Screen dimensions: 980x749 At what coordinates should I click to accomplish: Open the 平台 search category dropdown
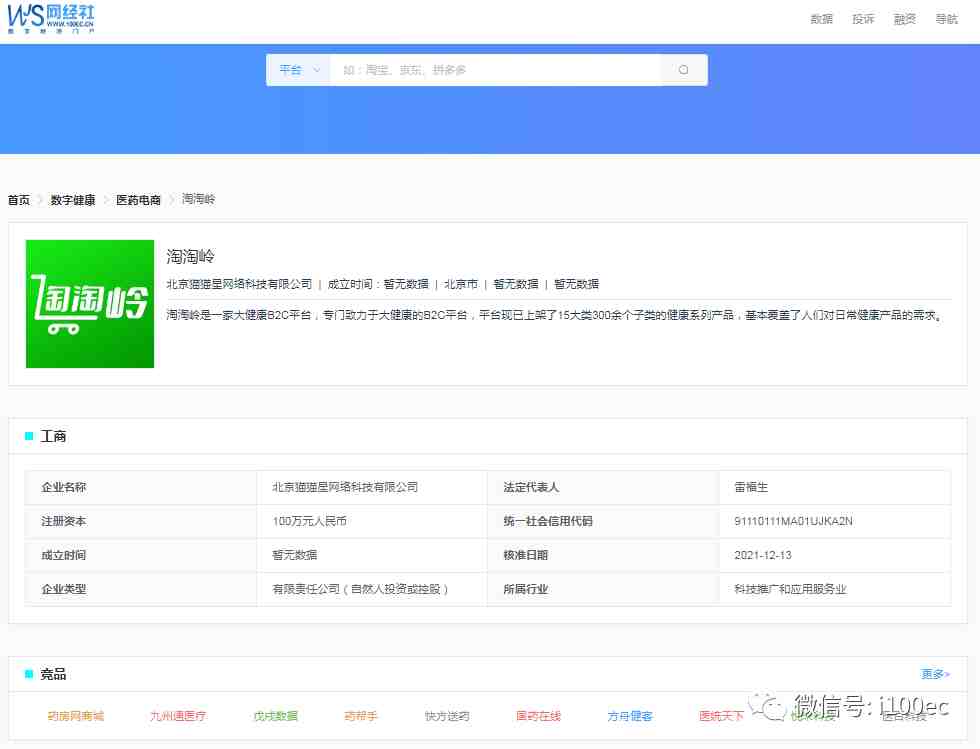click(298, 70)
